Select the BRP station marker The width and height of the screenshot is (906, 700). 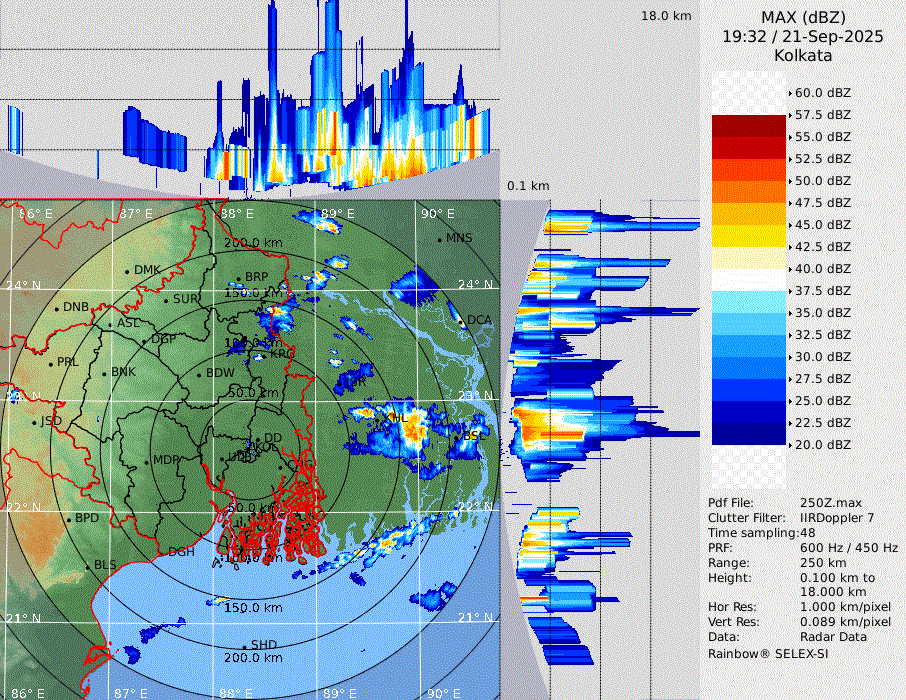(239, 279)
